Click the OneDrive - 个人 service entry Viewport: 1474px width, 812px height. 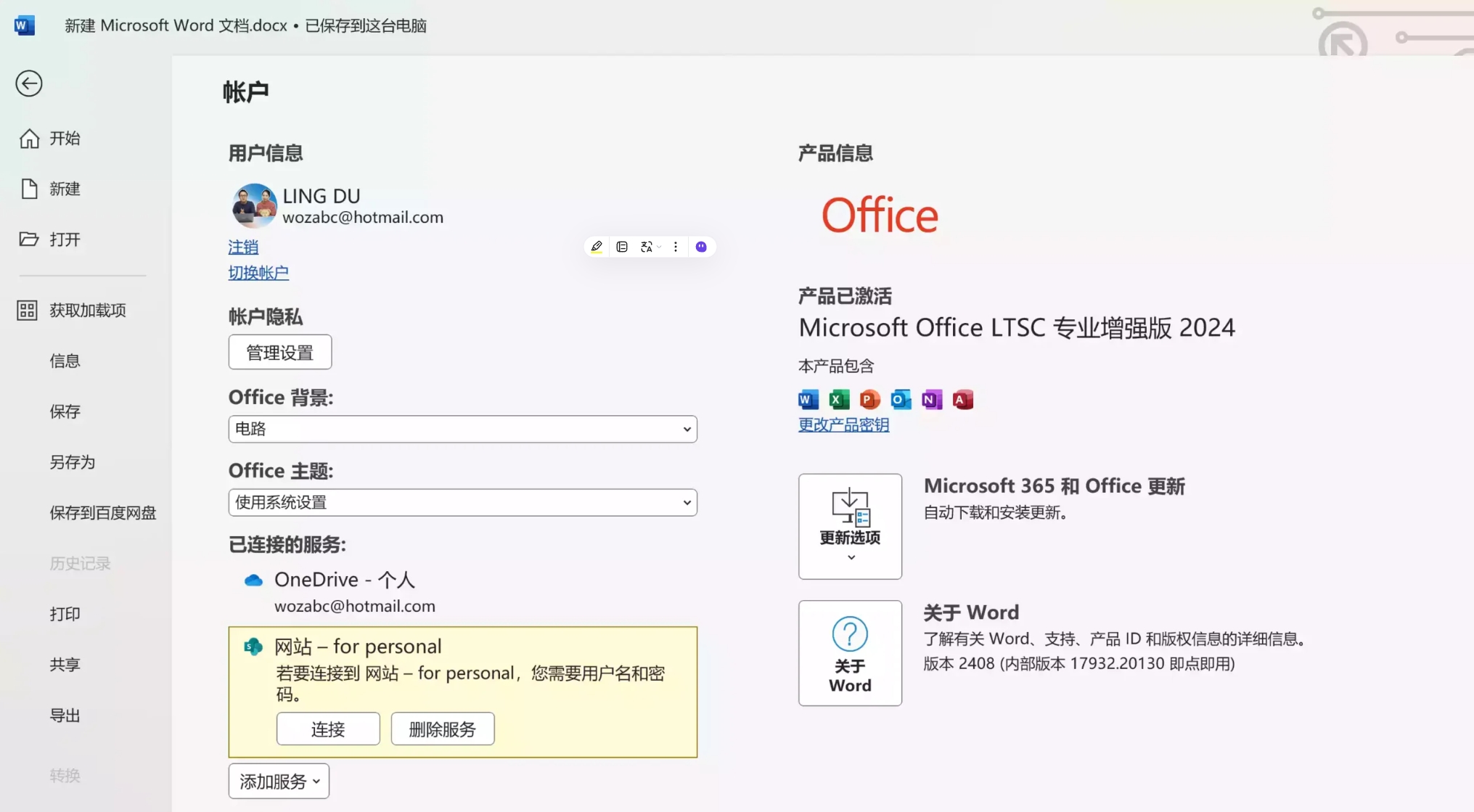pos(345,580)
